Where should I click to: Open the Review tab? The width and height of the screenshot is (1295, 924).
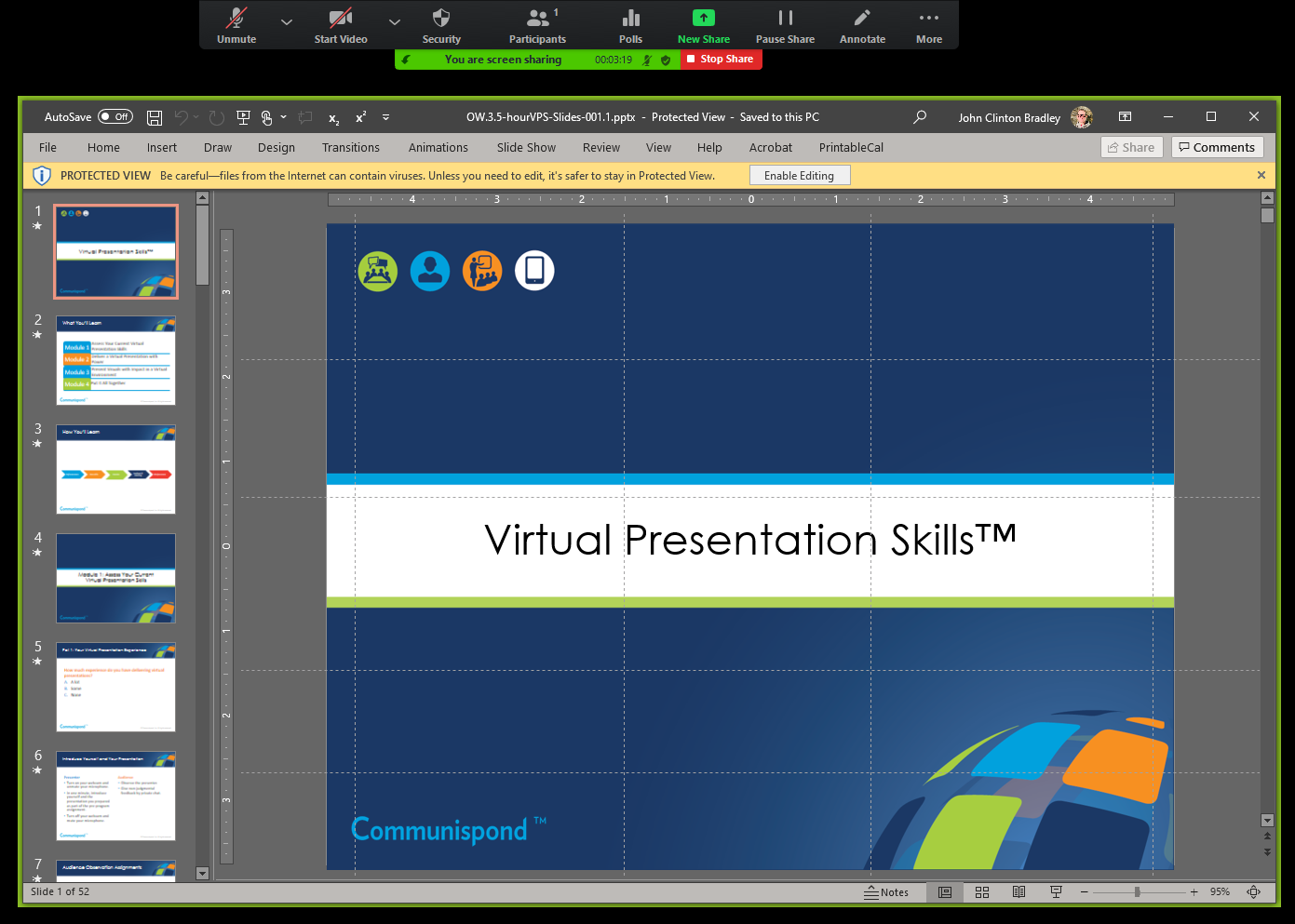pyautogui.click(x=601, y=148)
